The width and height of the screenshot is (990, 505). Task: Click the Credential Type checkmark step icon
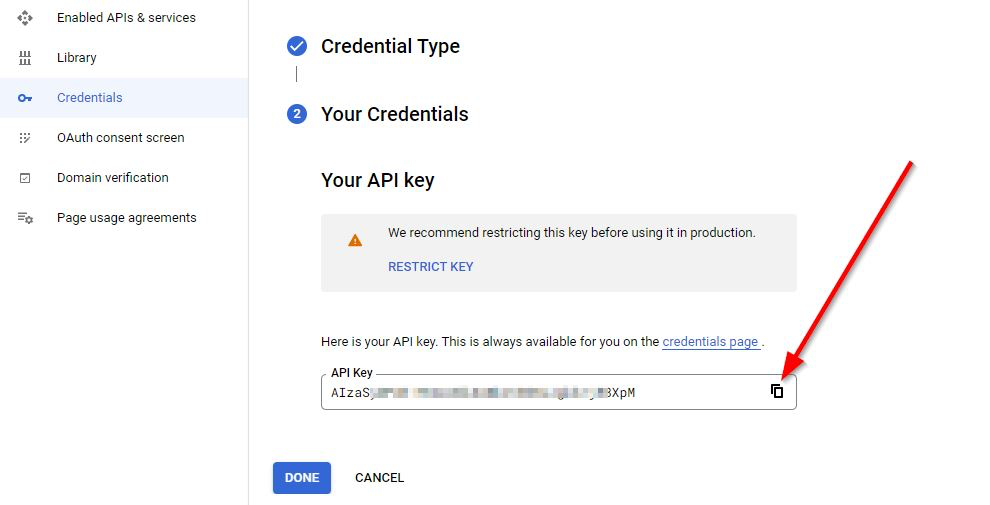tap(296, 46)
